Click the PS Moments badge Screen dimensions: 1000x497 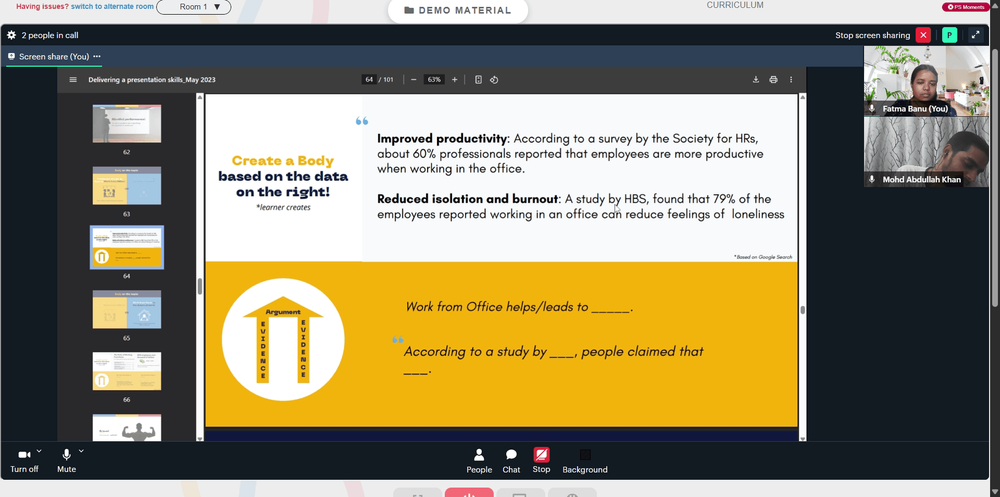[x=964, y=7]
